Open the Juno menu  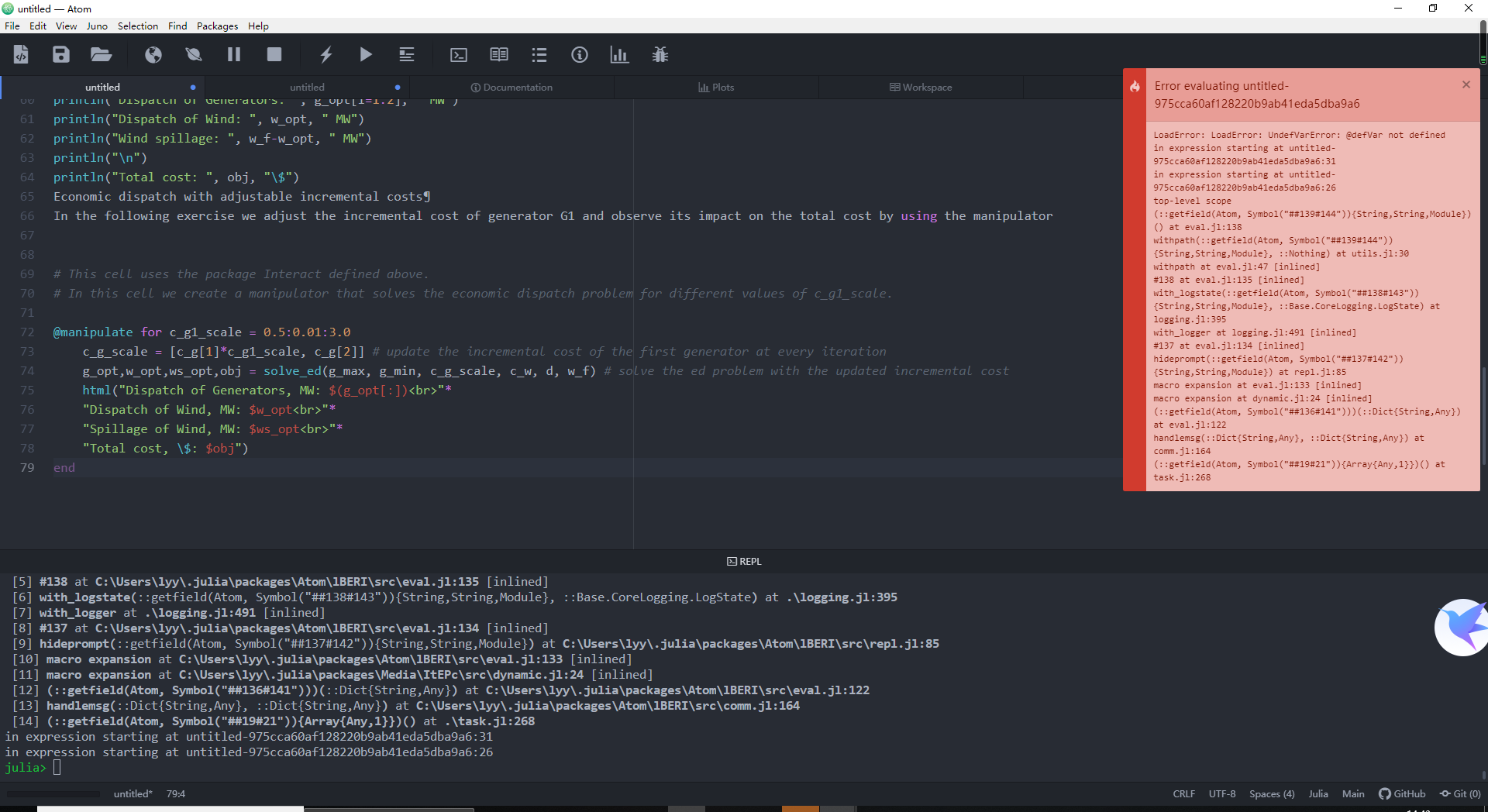[x=97, y=26]
